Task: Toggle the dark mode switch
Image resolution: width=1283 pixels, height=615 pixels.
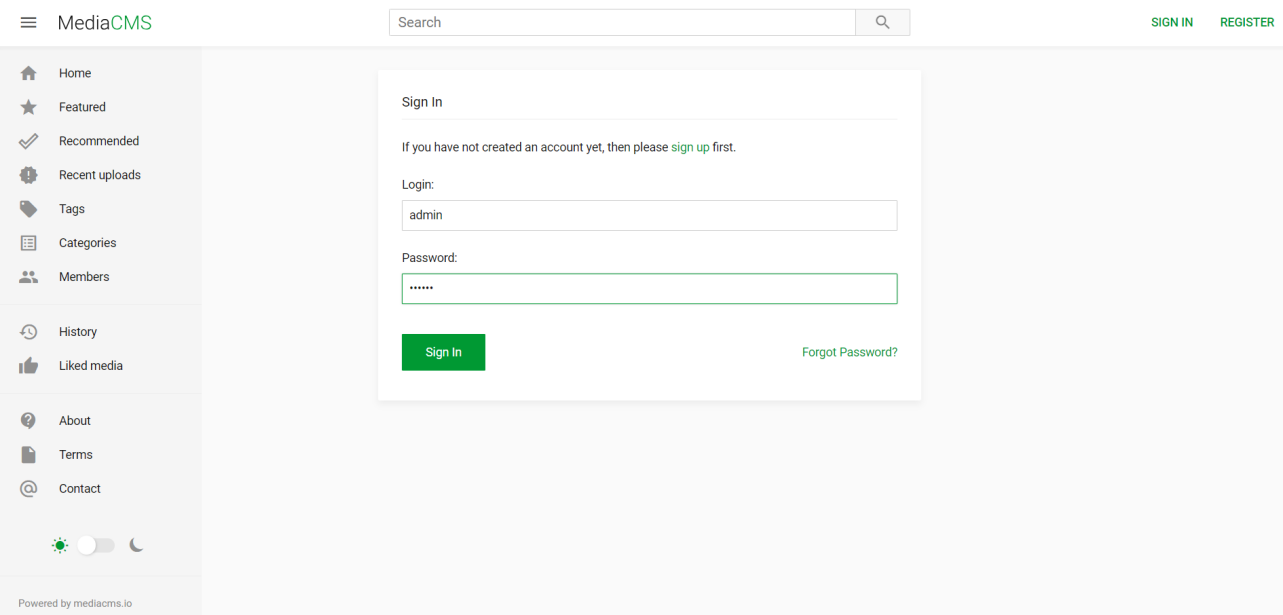Action: click(97, 545)
